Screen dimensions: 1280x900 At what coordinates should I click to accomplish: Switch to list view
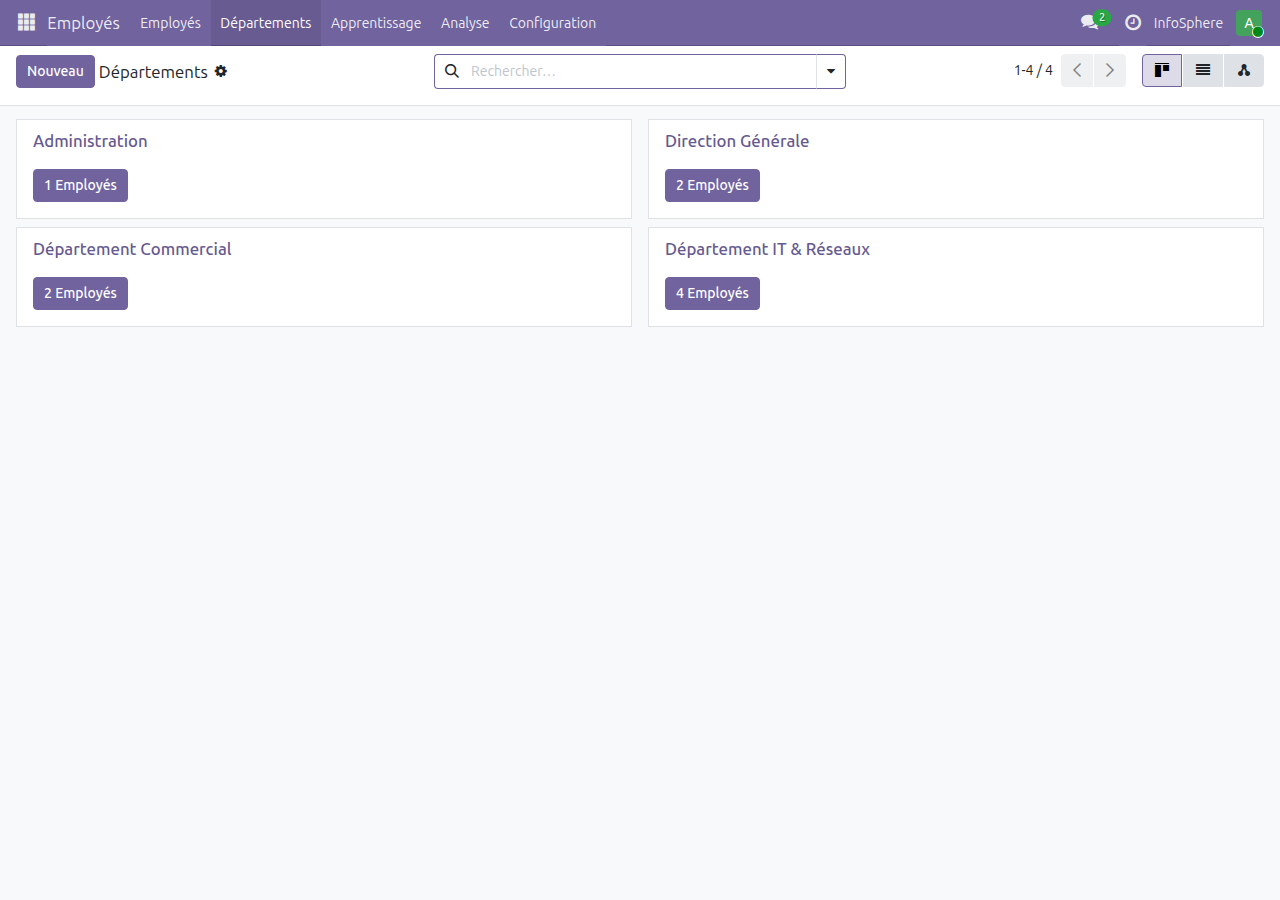coord(1202,70)
